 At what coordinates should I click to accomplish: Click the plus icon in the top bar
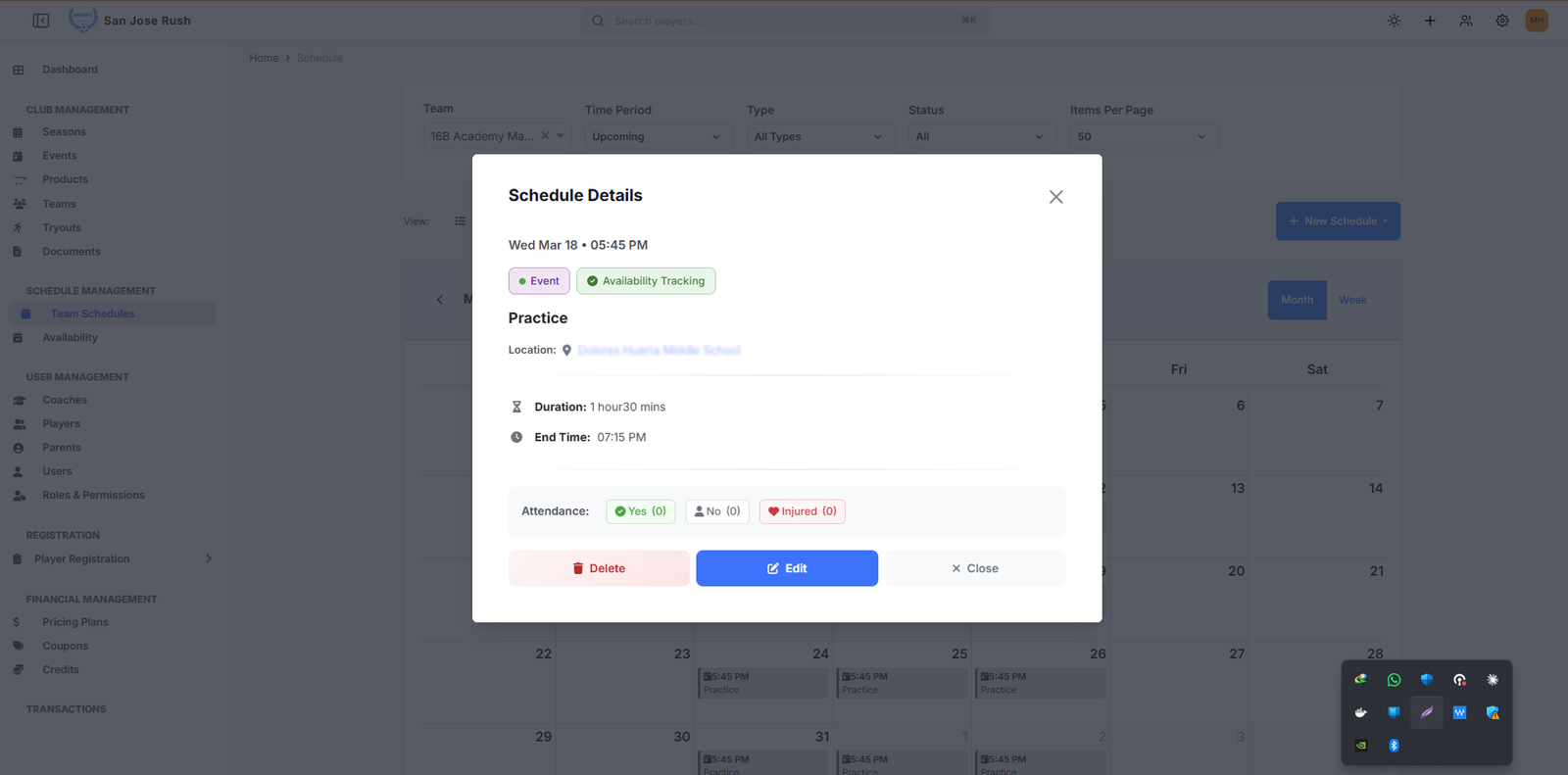pyautogui.click(x=1430, y=21)
